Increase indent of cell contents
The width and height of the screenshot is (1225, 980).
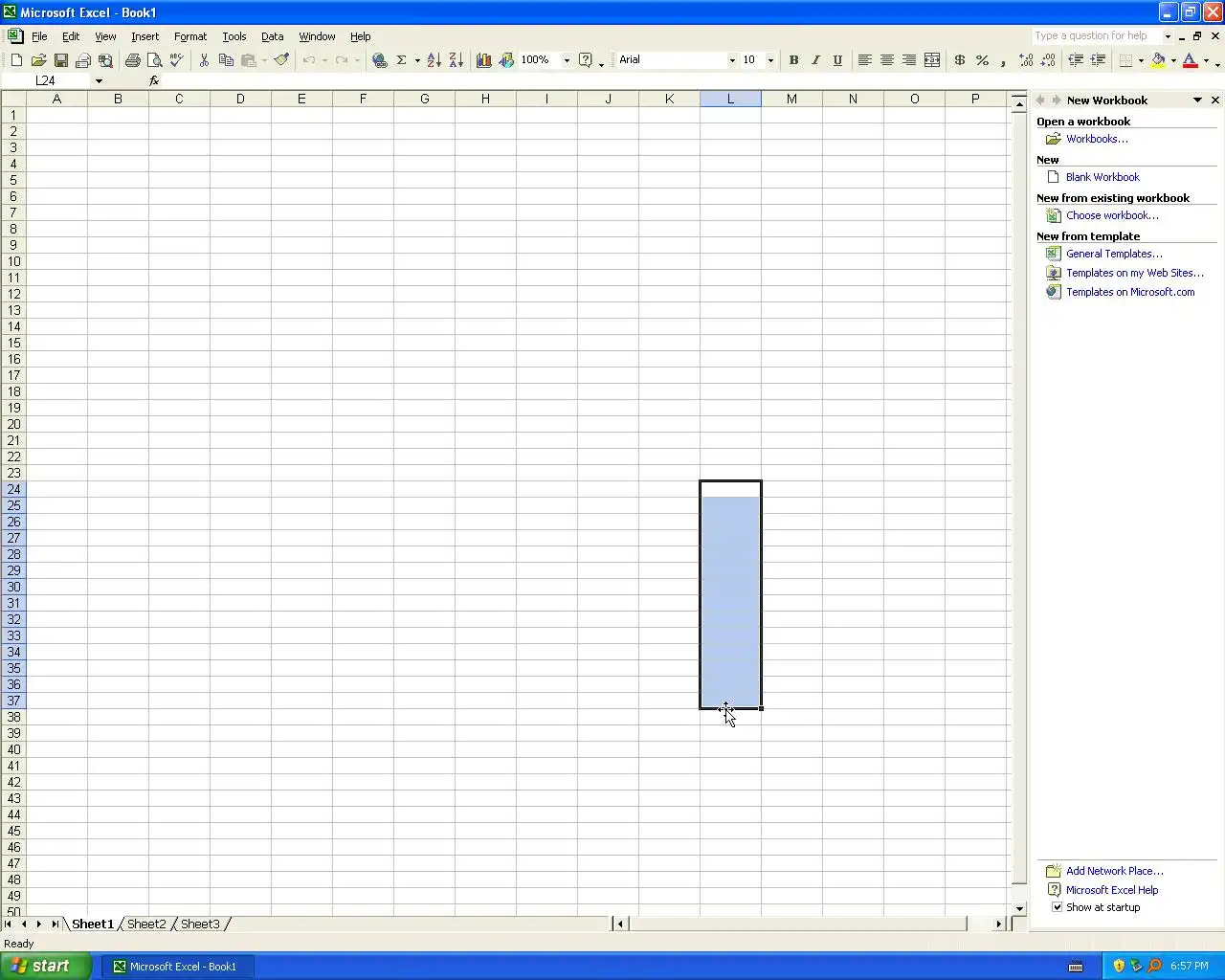(x=1098, y=60)
